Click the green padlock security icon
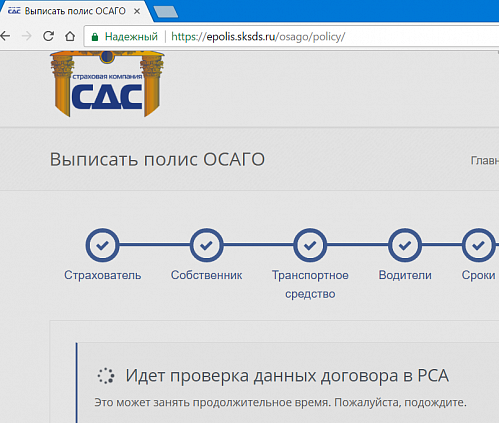Image resolution: width=499 pixels, height=423 pixels. 95,37
